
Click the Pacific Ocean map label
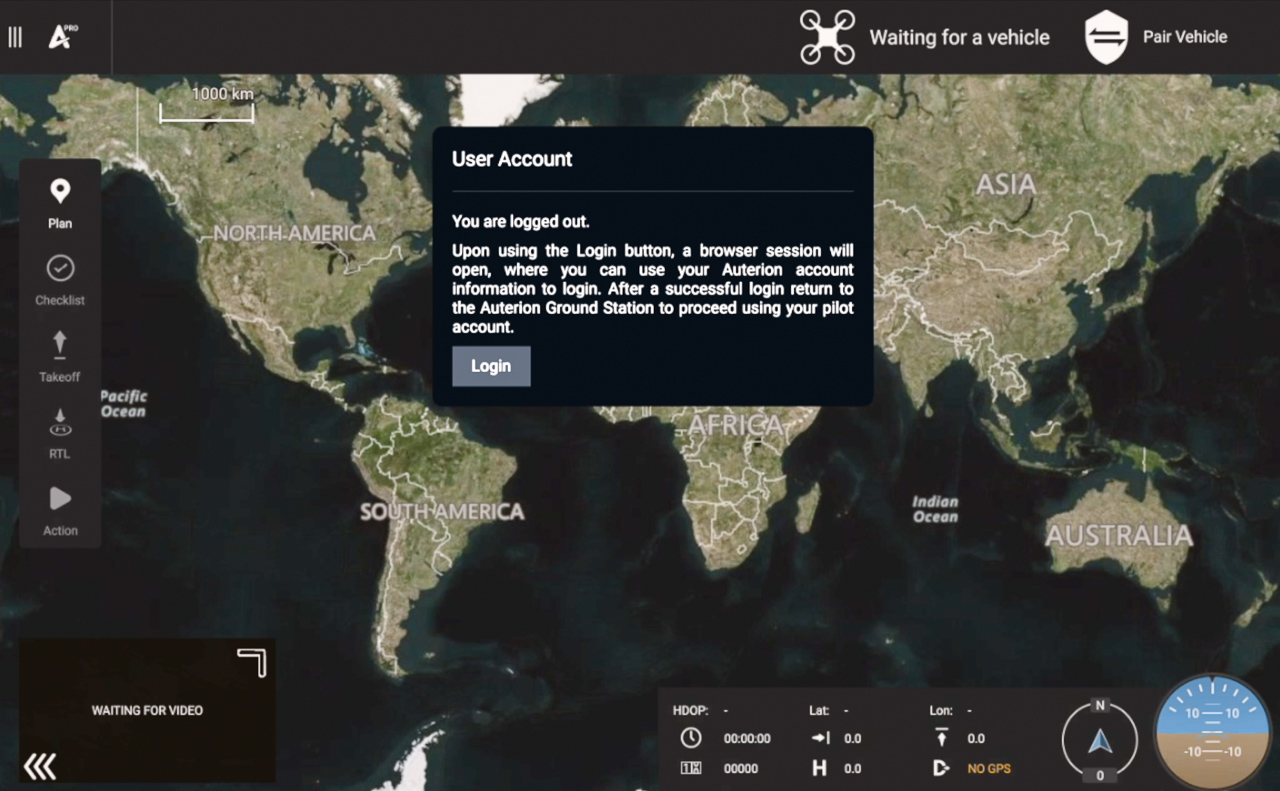click(123, 404)
